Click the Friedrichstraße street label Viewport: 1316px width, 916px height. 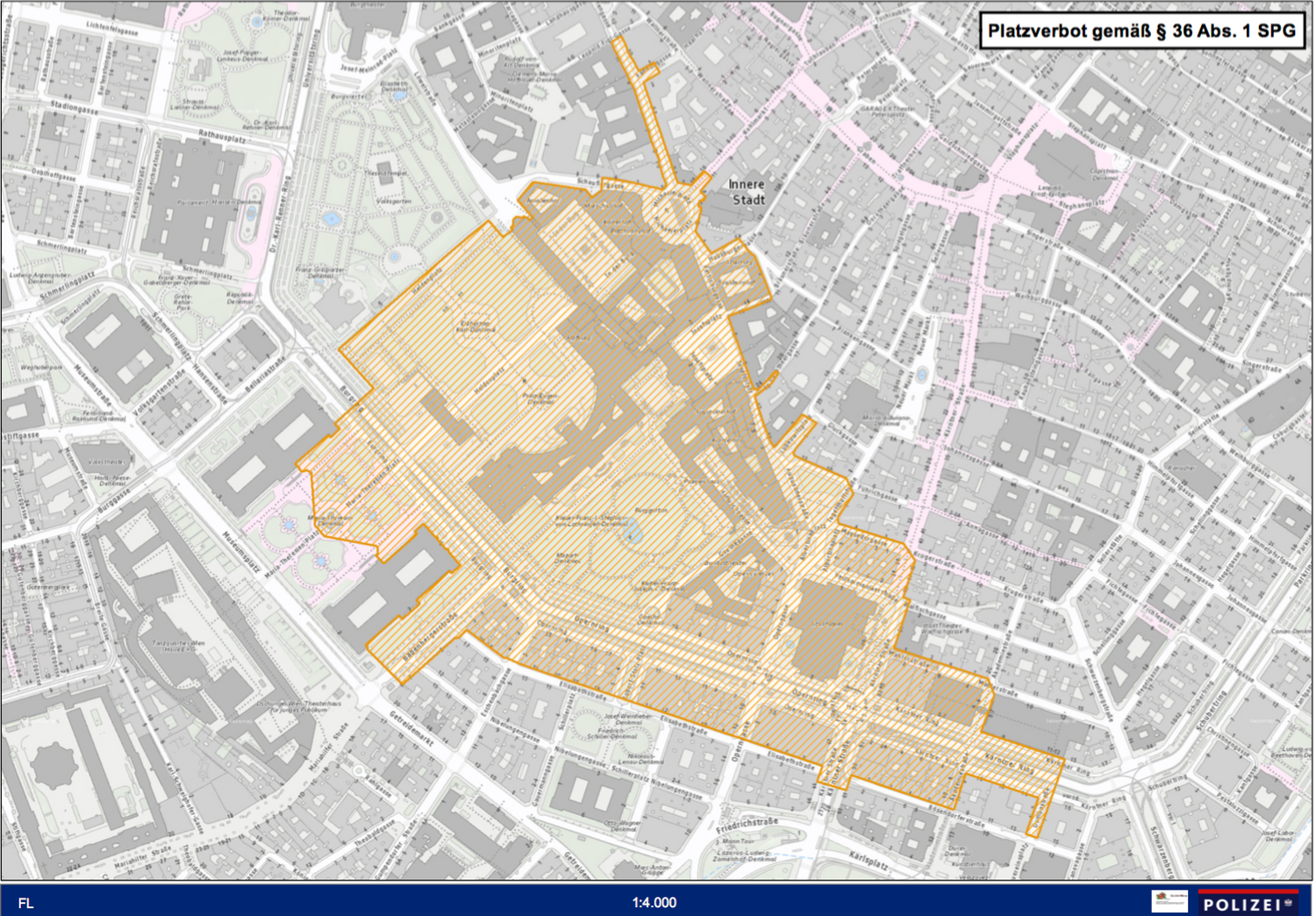point(747,826)
